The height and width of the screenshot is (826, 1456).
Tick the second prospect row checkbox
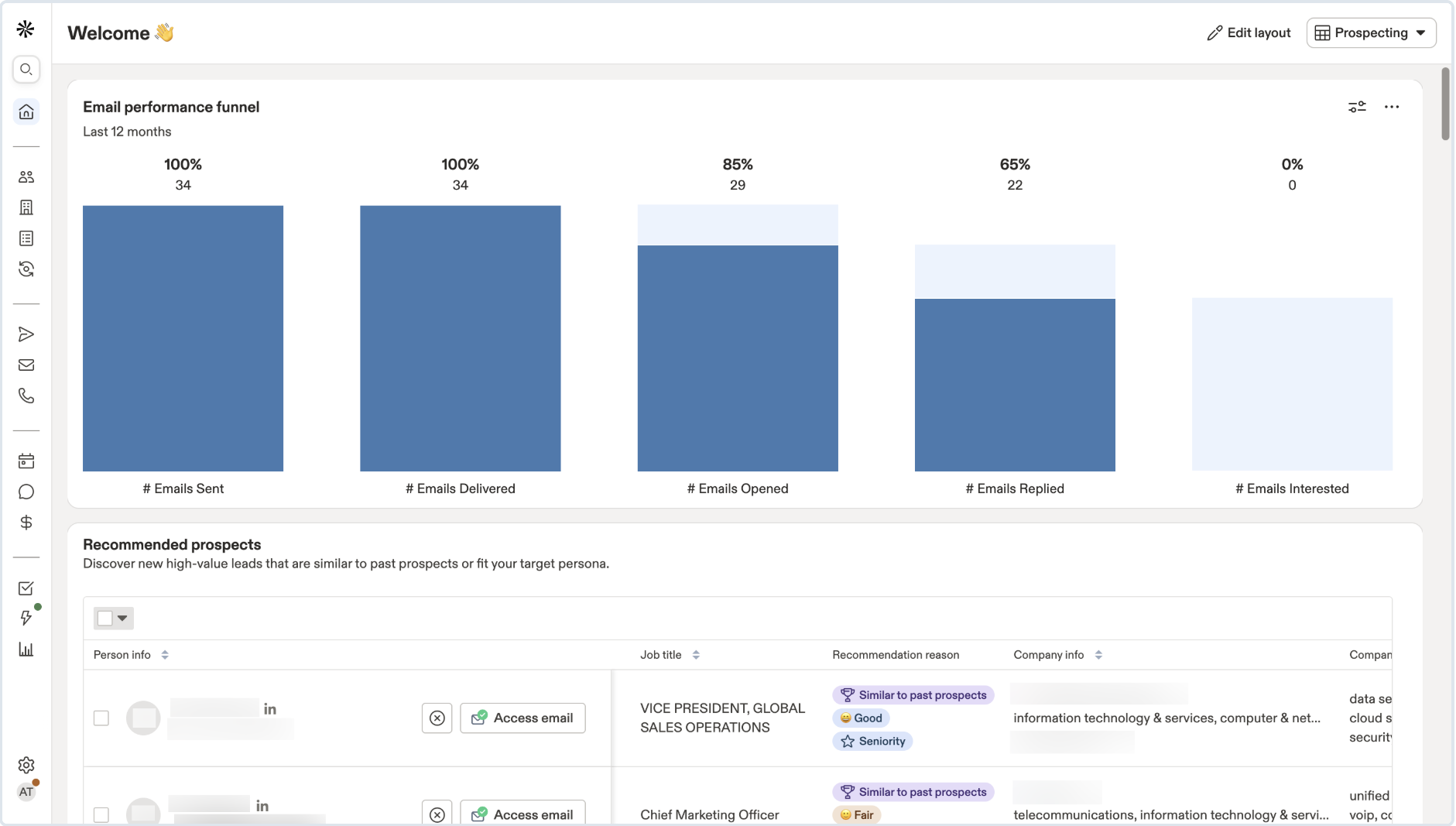pos(101,814)
